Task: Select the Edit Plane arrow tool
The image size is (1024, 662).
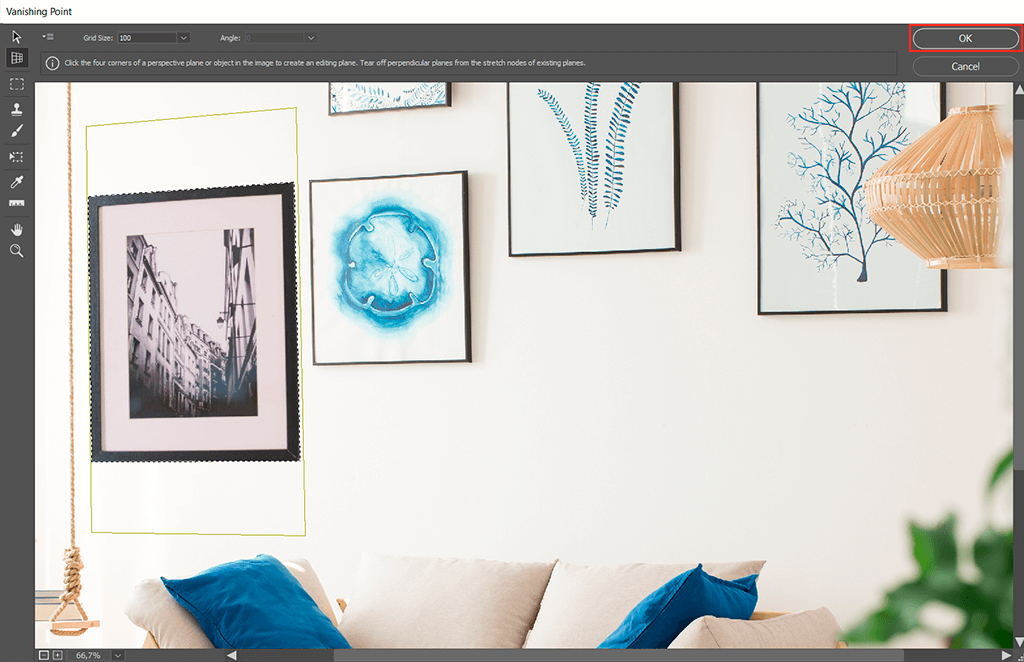Action: (17, 37)
